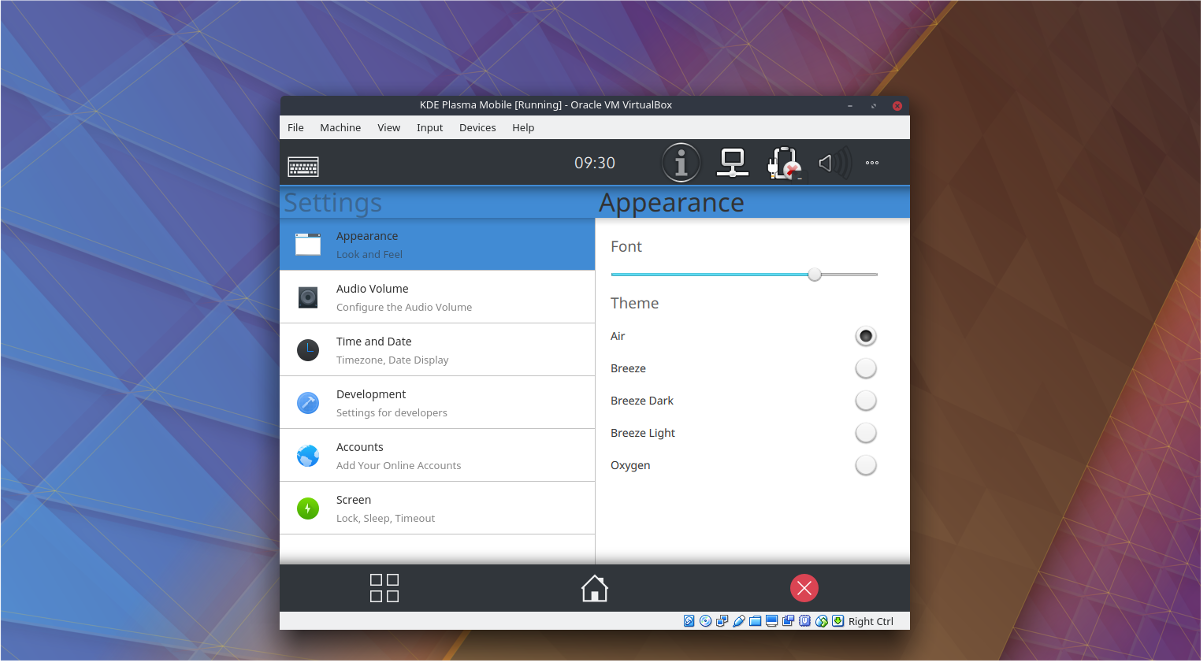Click the 'Lock, Sleep, Timeout' subtitle

[386, 518]
